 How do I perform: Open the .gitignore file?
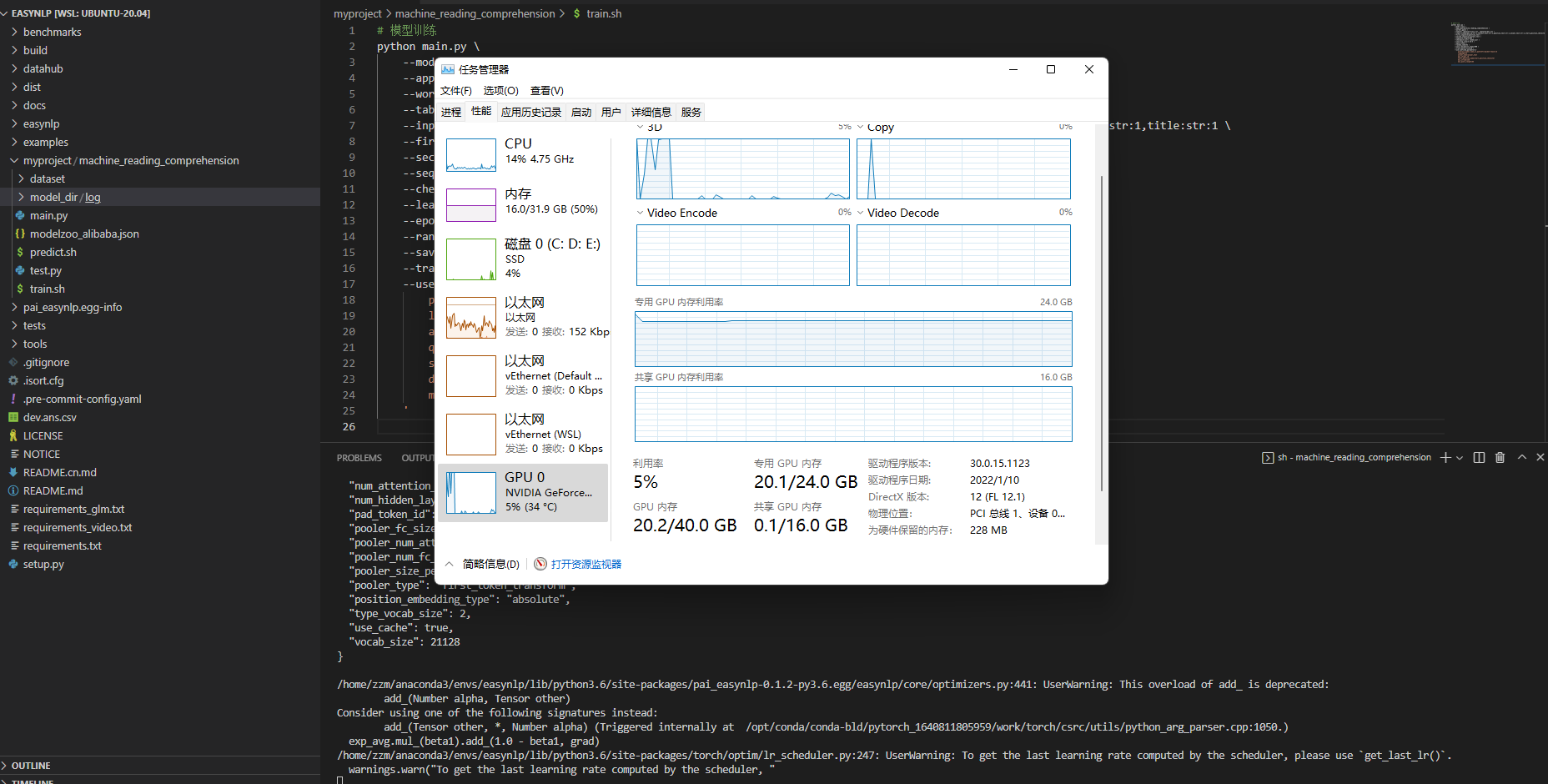pos(160,362)
